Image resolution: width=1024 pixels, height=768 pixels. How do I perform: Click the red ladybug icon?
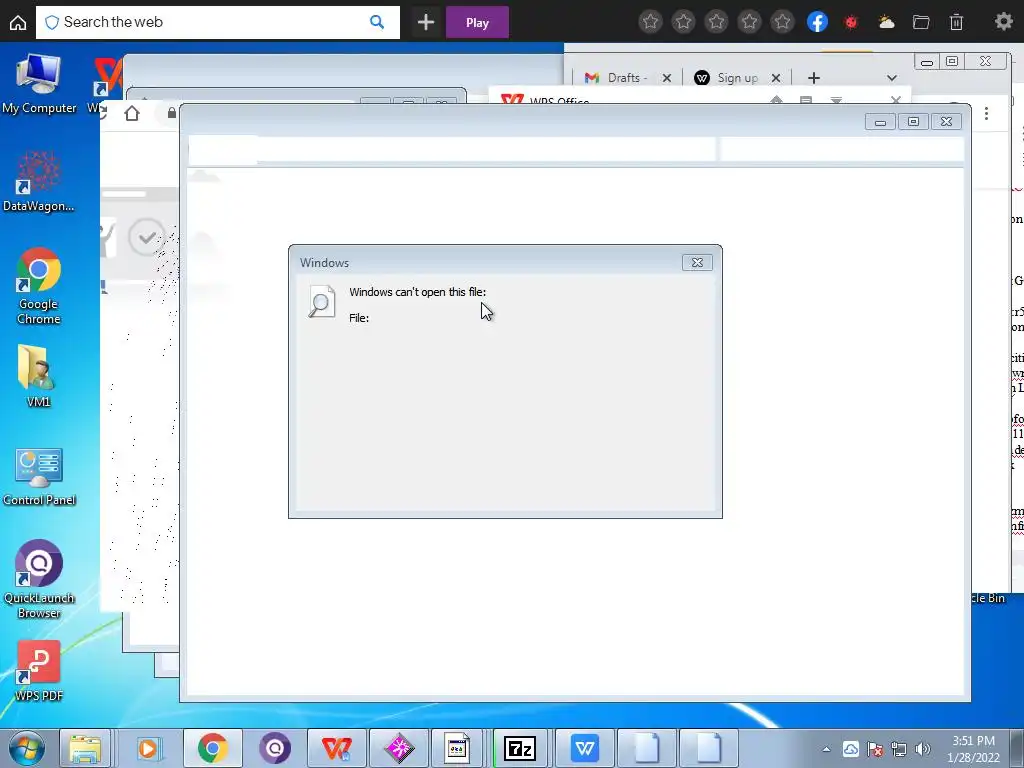pyautogui.click(x=851, y=23)
